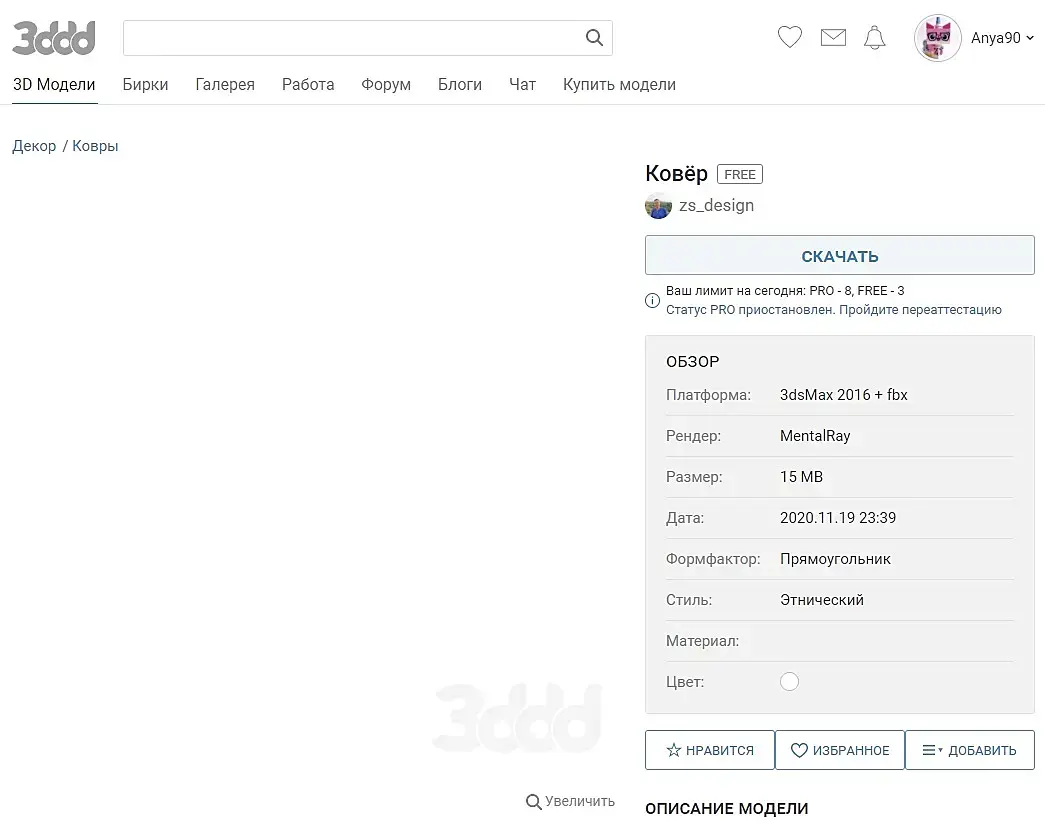Click the НРАВИТСЯ like button
Screen dimensions: 1045x834
click(710, 750)
